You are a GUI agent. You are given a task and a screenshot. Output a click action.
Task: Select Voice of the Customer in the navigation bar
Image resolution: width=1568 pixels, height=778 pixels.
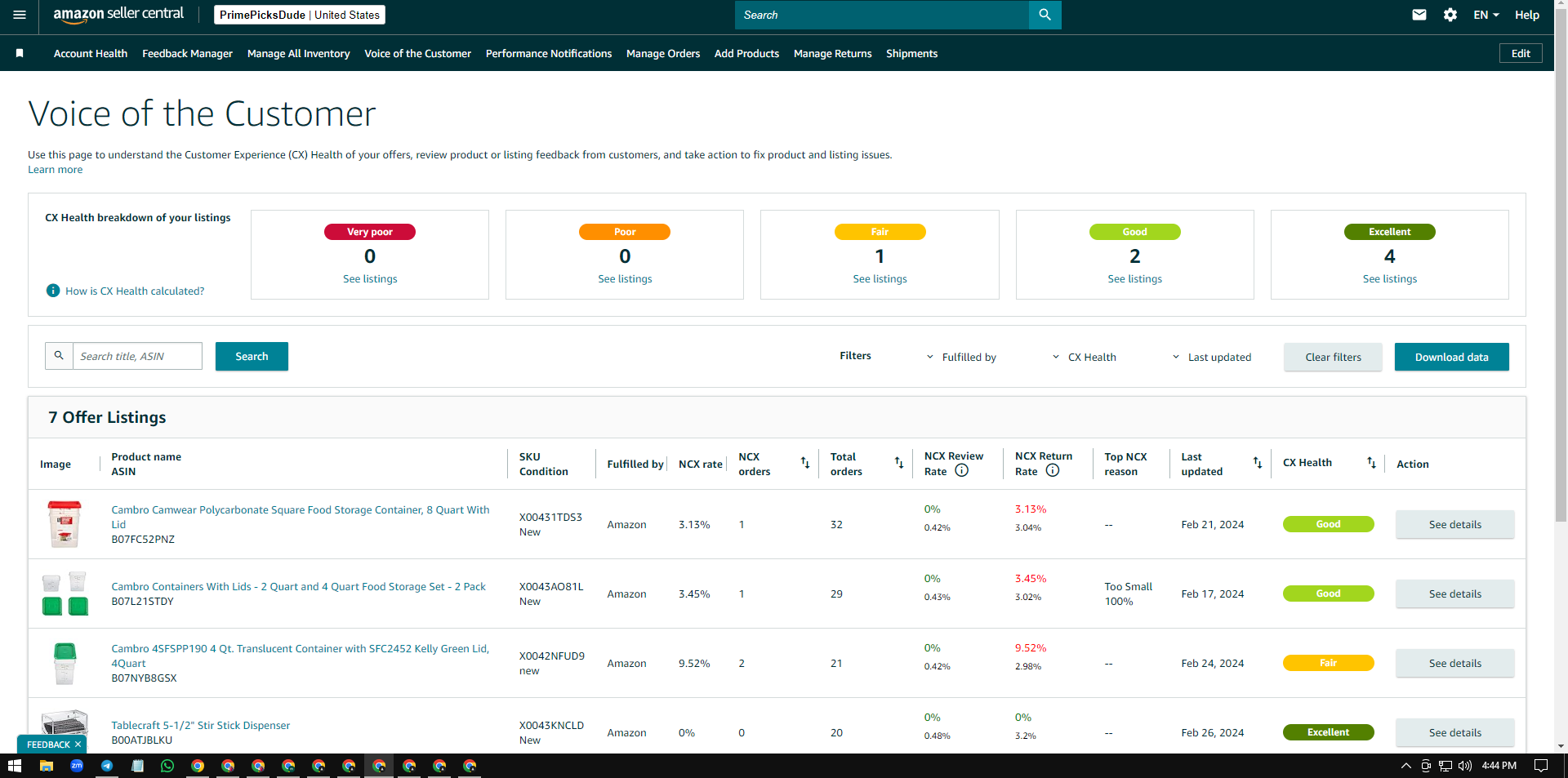pos(417,53)
